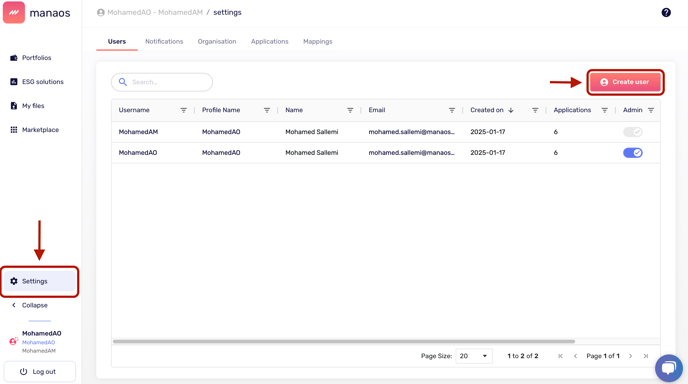688x384 pixels.
Task: Open the Page Size dropdown
Action: coord(473,356)
